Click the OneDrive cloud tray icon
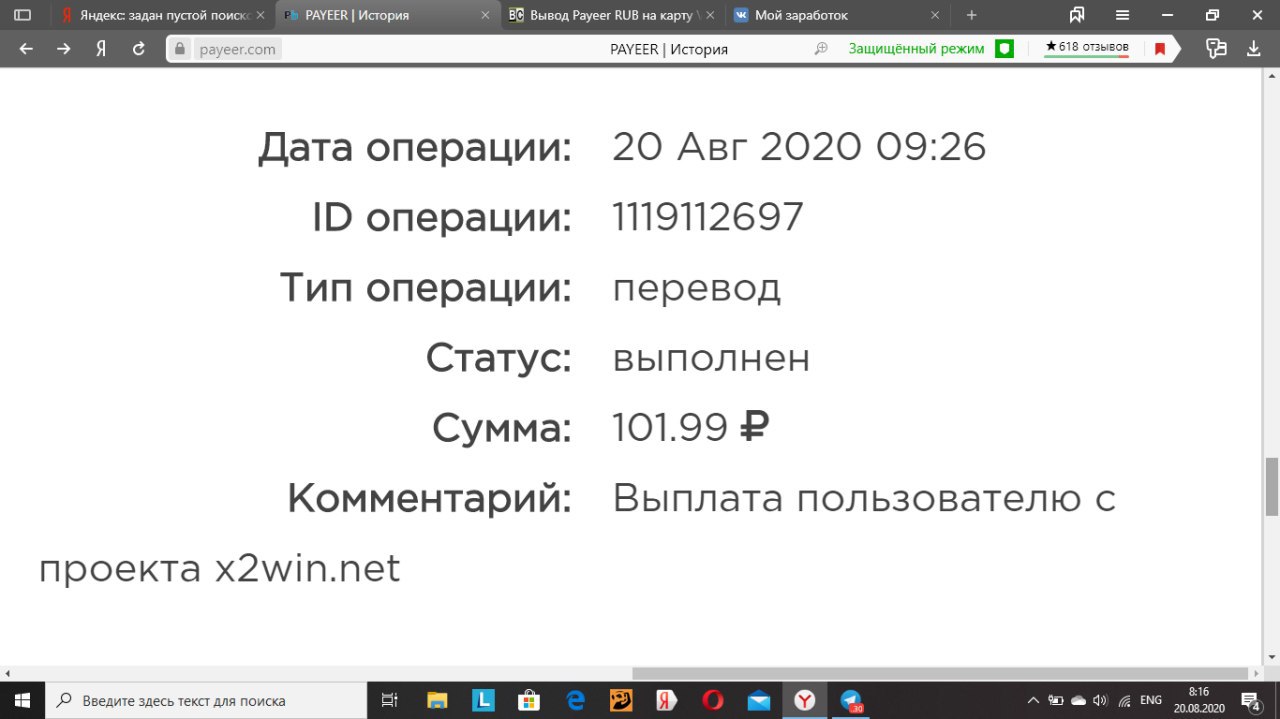This screenshot has height=719, width=1280. point(1078,700)
